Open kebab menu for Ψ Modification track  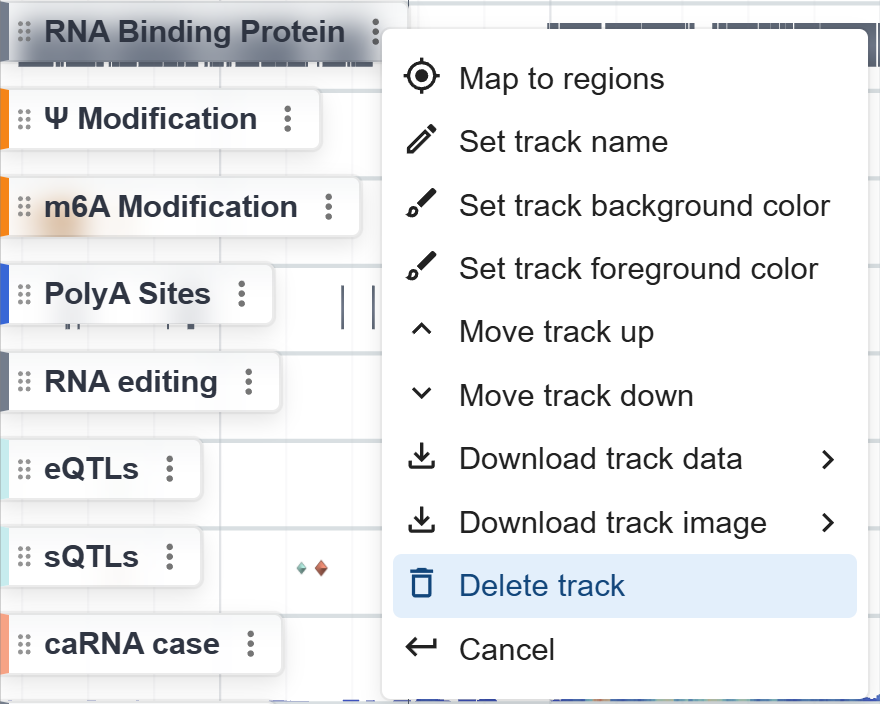pyautogui.click(x=288, y=119)
